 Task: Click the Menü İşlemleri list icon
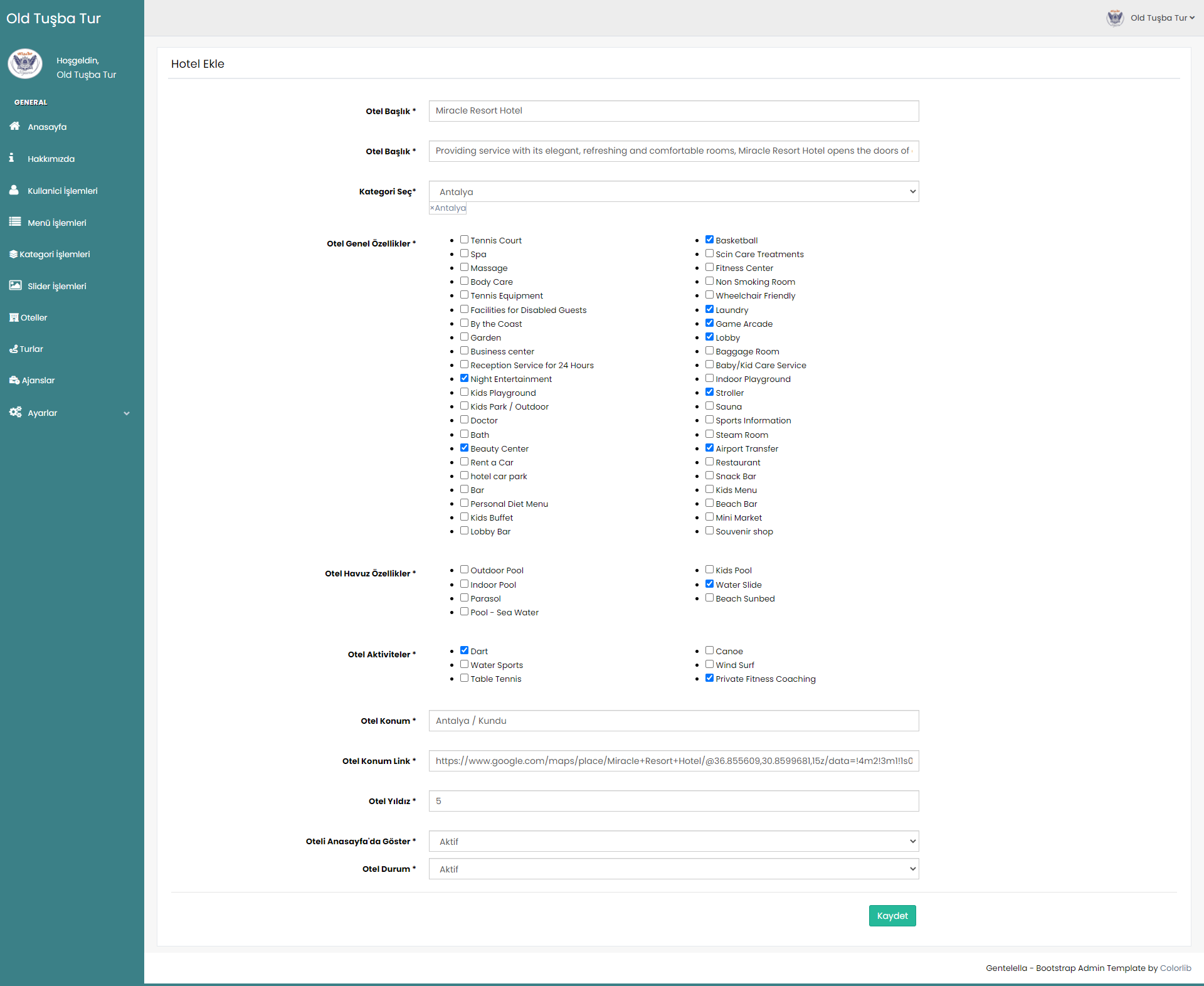(14, 221)
